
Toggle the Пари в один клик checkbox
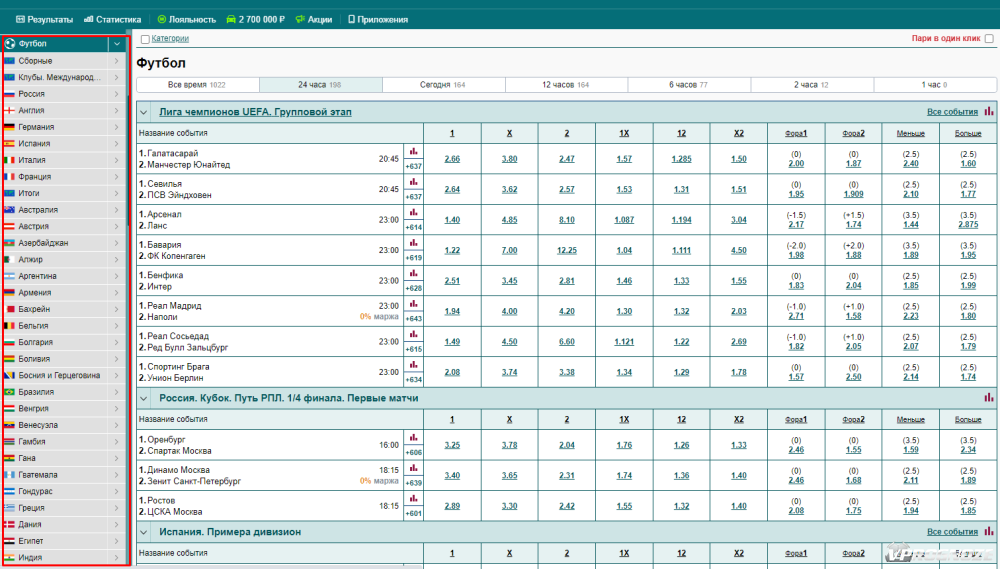[989, 39]
